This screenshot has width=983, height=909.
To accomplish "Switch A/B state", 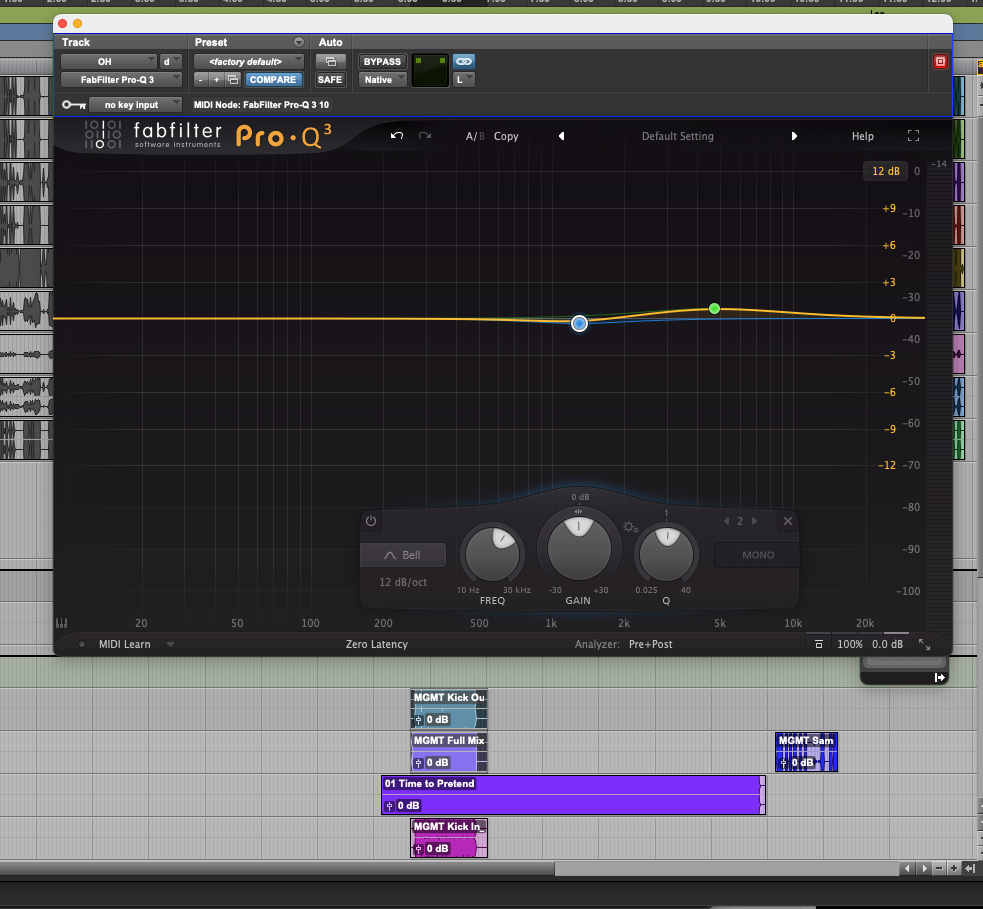I will pos(475,136).
